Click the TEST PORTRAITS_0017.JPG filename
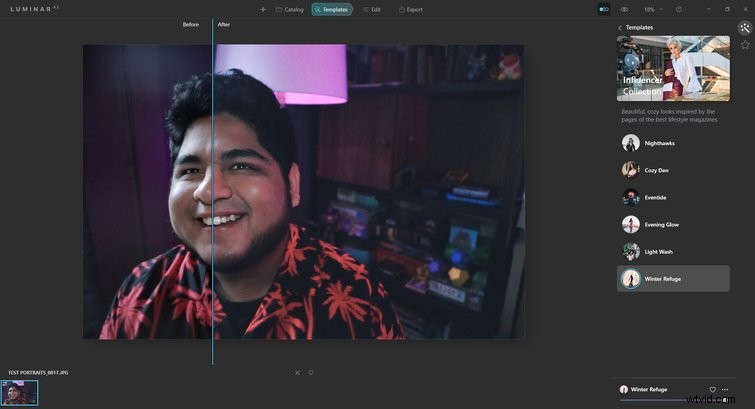 [38, 372]
